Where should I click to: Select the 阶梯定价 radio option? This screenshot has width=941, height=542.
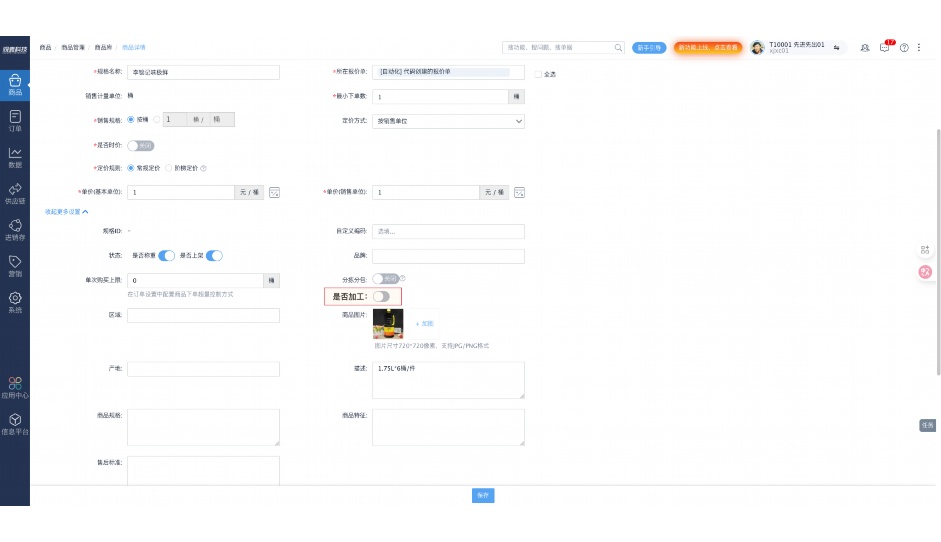168,168
